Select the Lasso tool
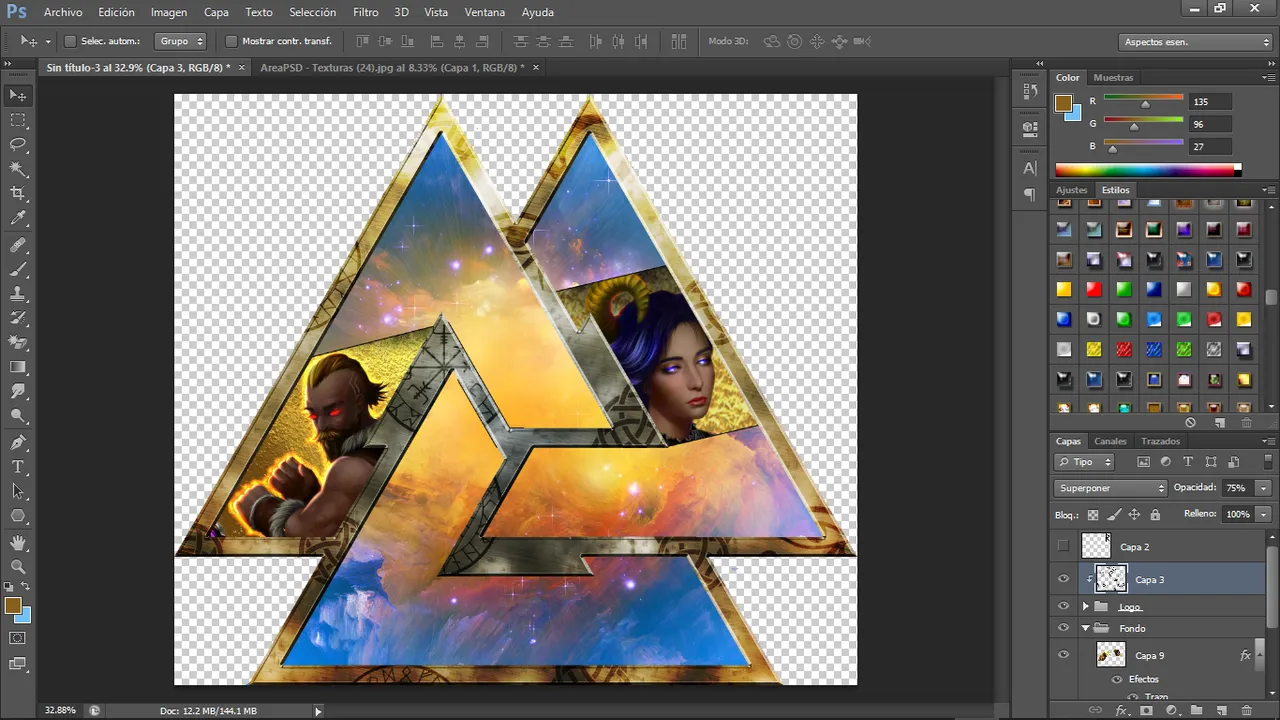Image resolution: width=1280 pixels, height=720 pixels. 18,145
